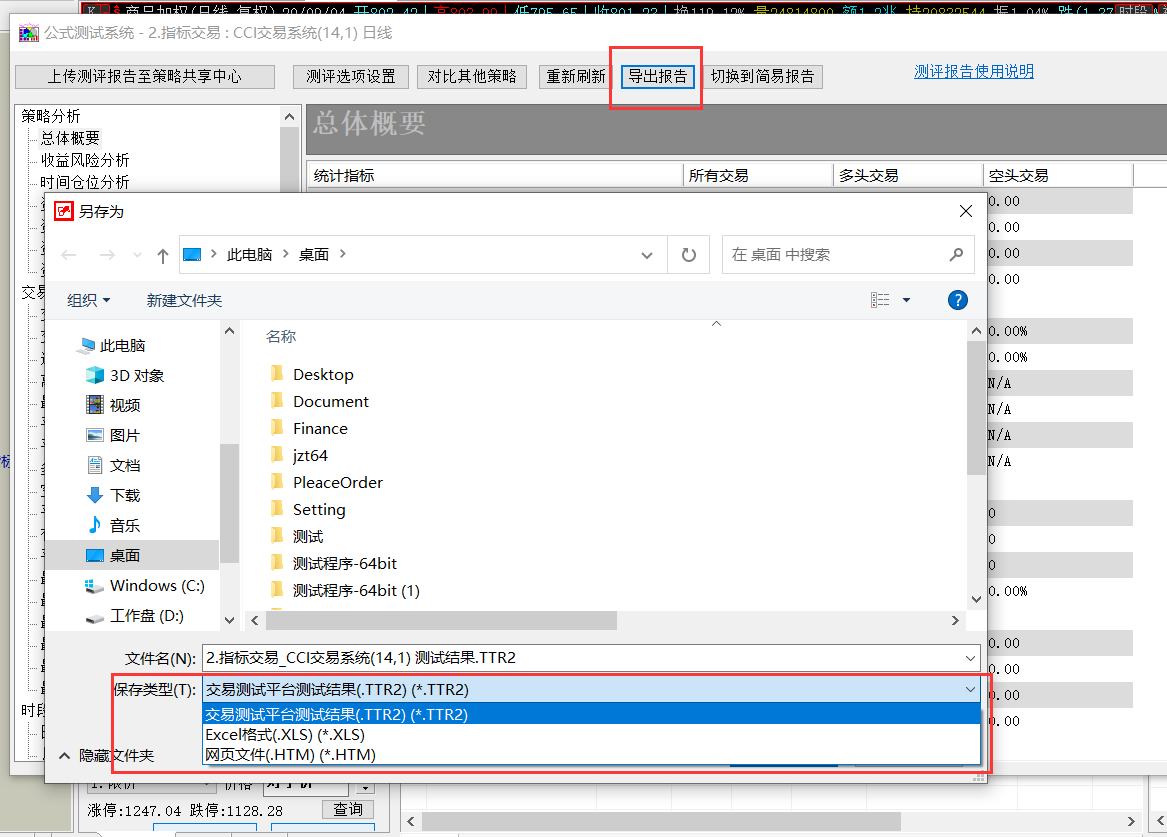Click the forward arrow in Save As dialog
Image resolution: width=1167 pixels, height=837 pixels.
click(x=107, y=255)
